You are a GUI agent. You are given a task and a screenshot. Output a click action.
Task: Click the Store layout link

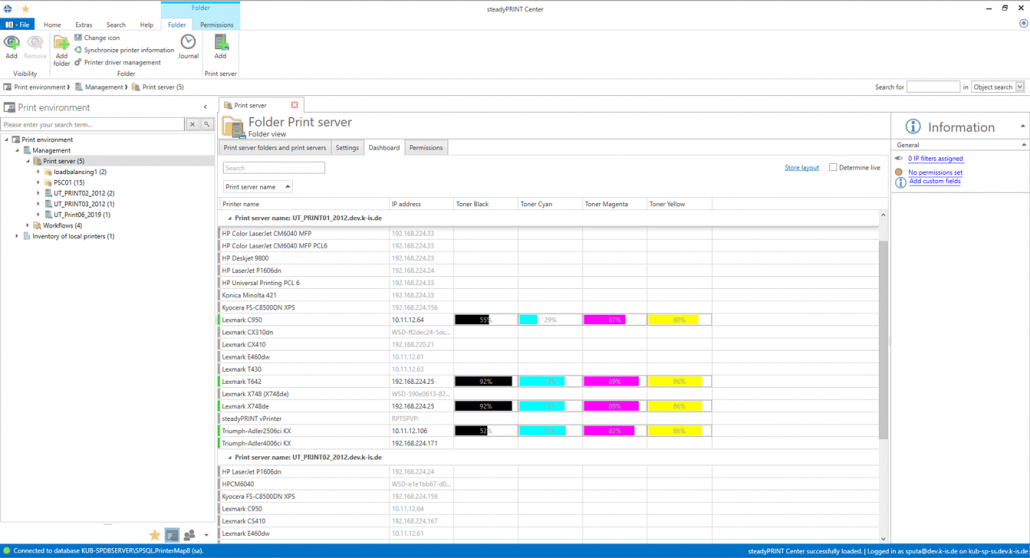point(801,168)
